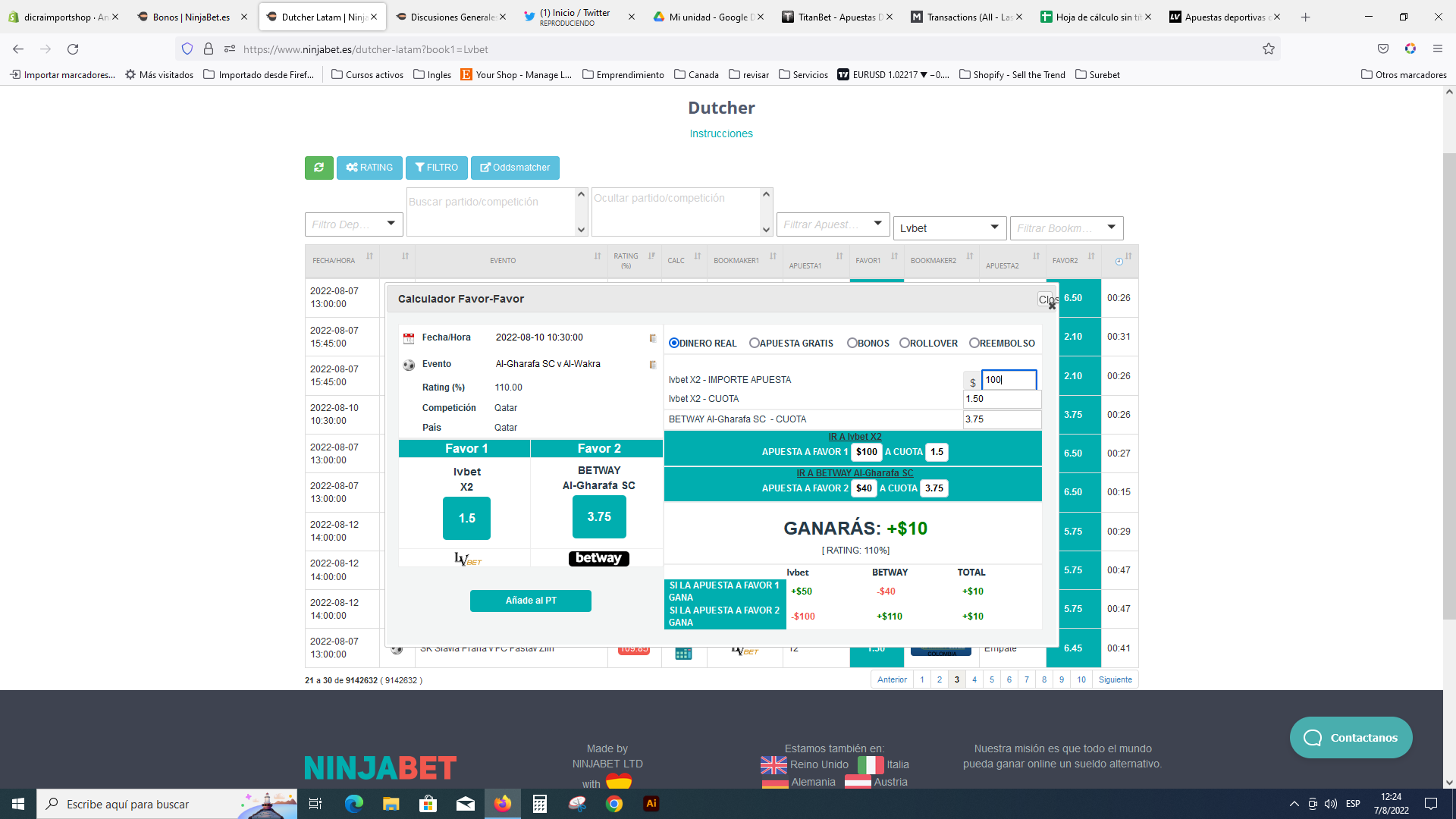Close the Calculador Favor-Favor dialog
The image size is (1456, 819).
click(1046, 300)
